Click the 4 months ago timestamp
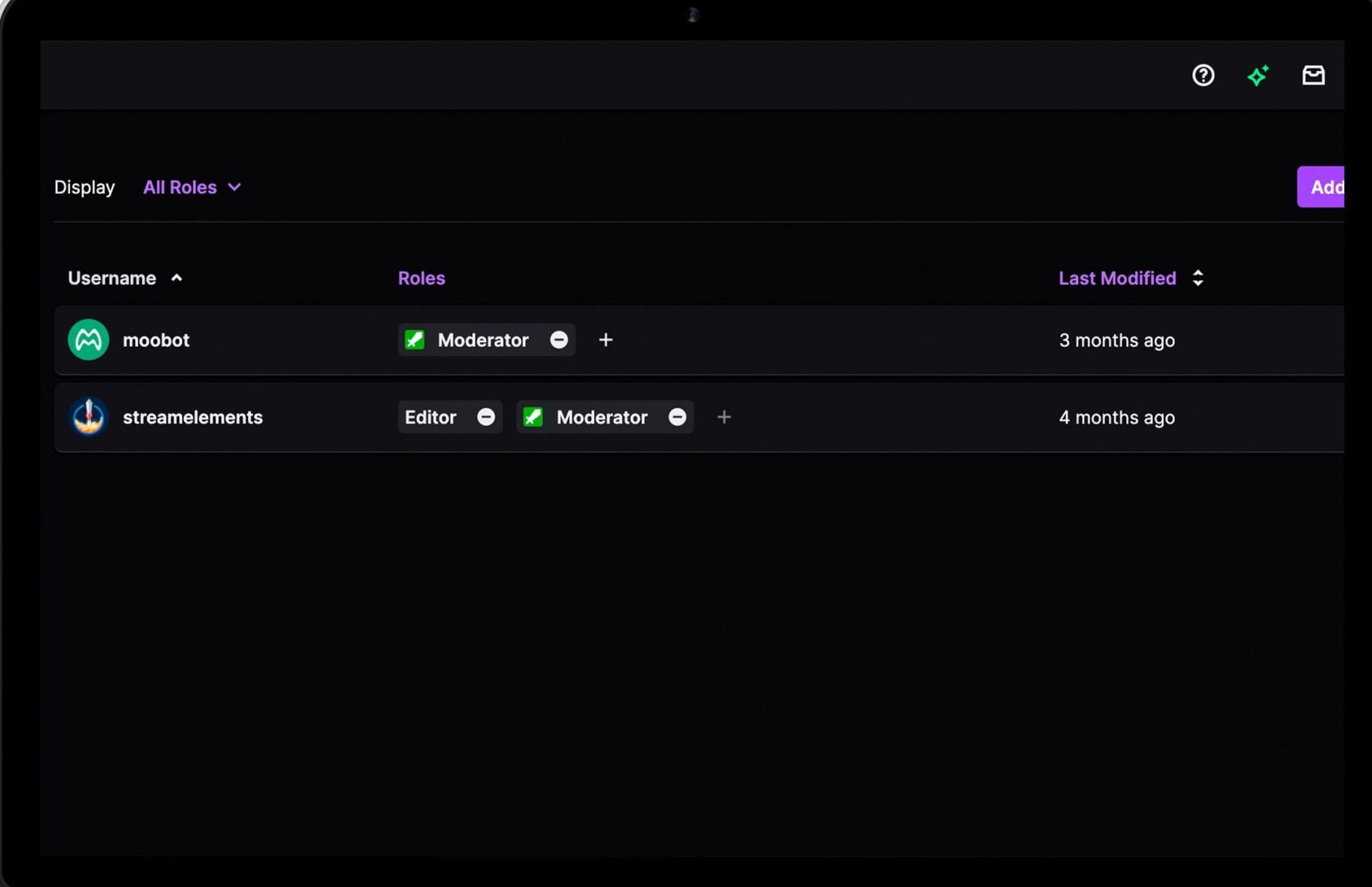This screenshot has width=1372, height=887. 1116,417
